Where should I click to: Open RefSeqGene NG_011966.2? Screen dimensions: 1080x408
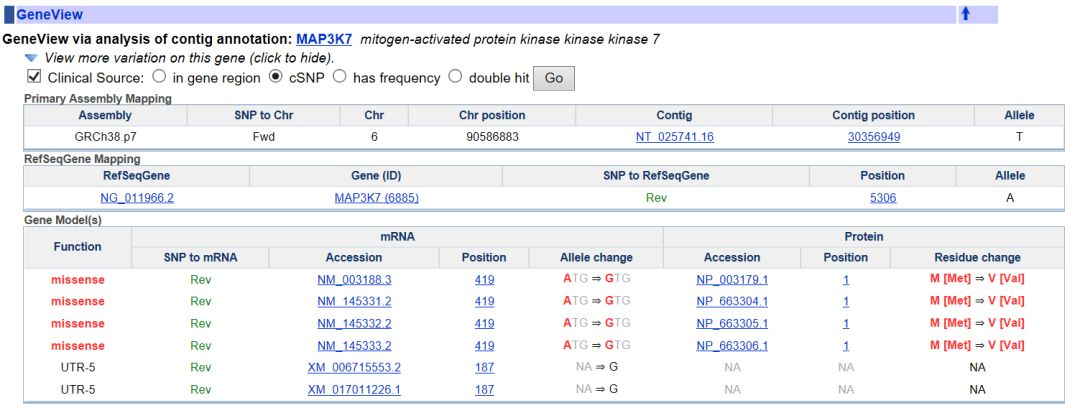137,198
